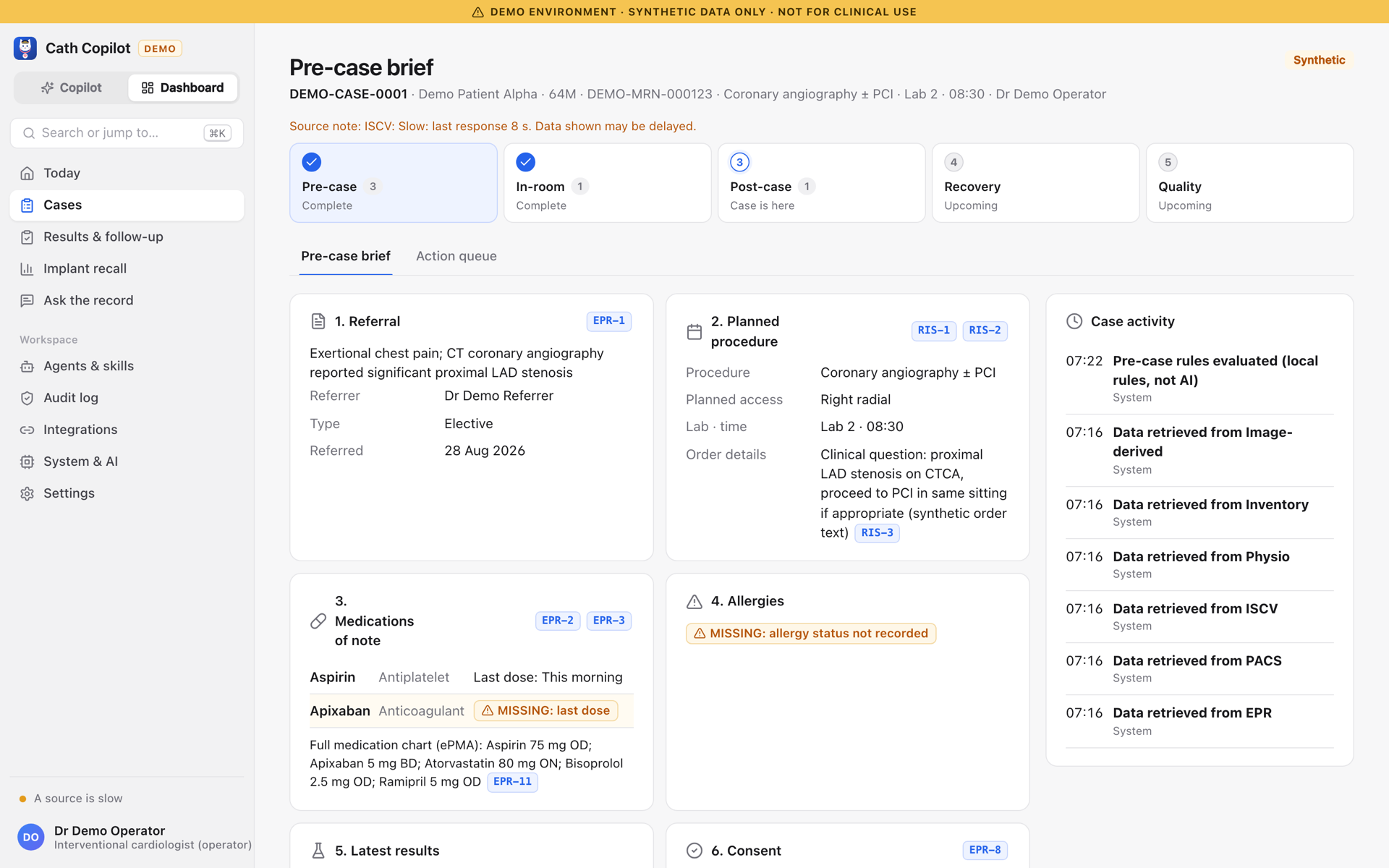Click the A source is slow status
1389x868 pixels.
pos(71,799)
